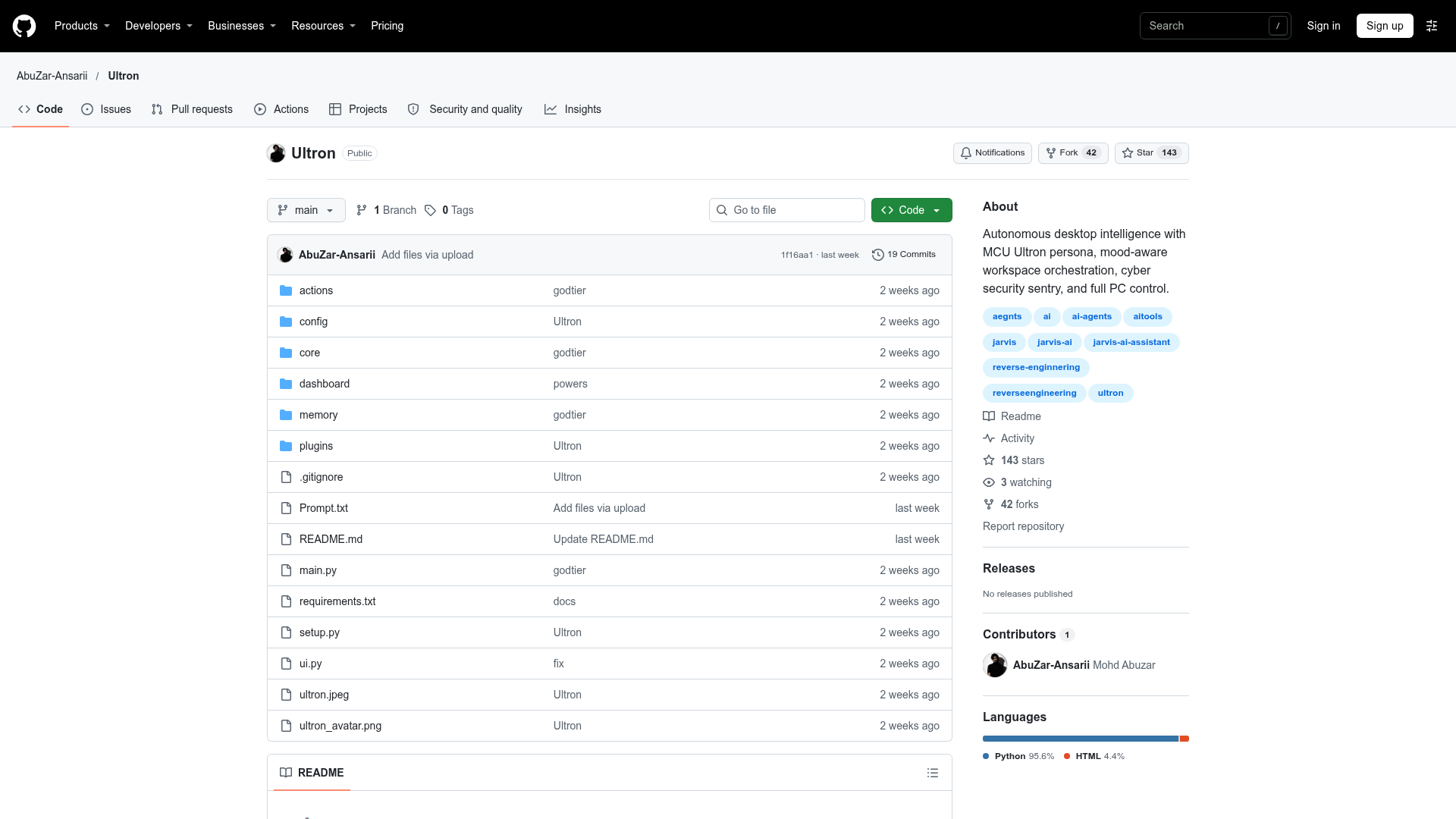Open the settings sliders icon in header
The image size is (1456, 819).
tap(1432, 26)
